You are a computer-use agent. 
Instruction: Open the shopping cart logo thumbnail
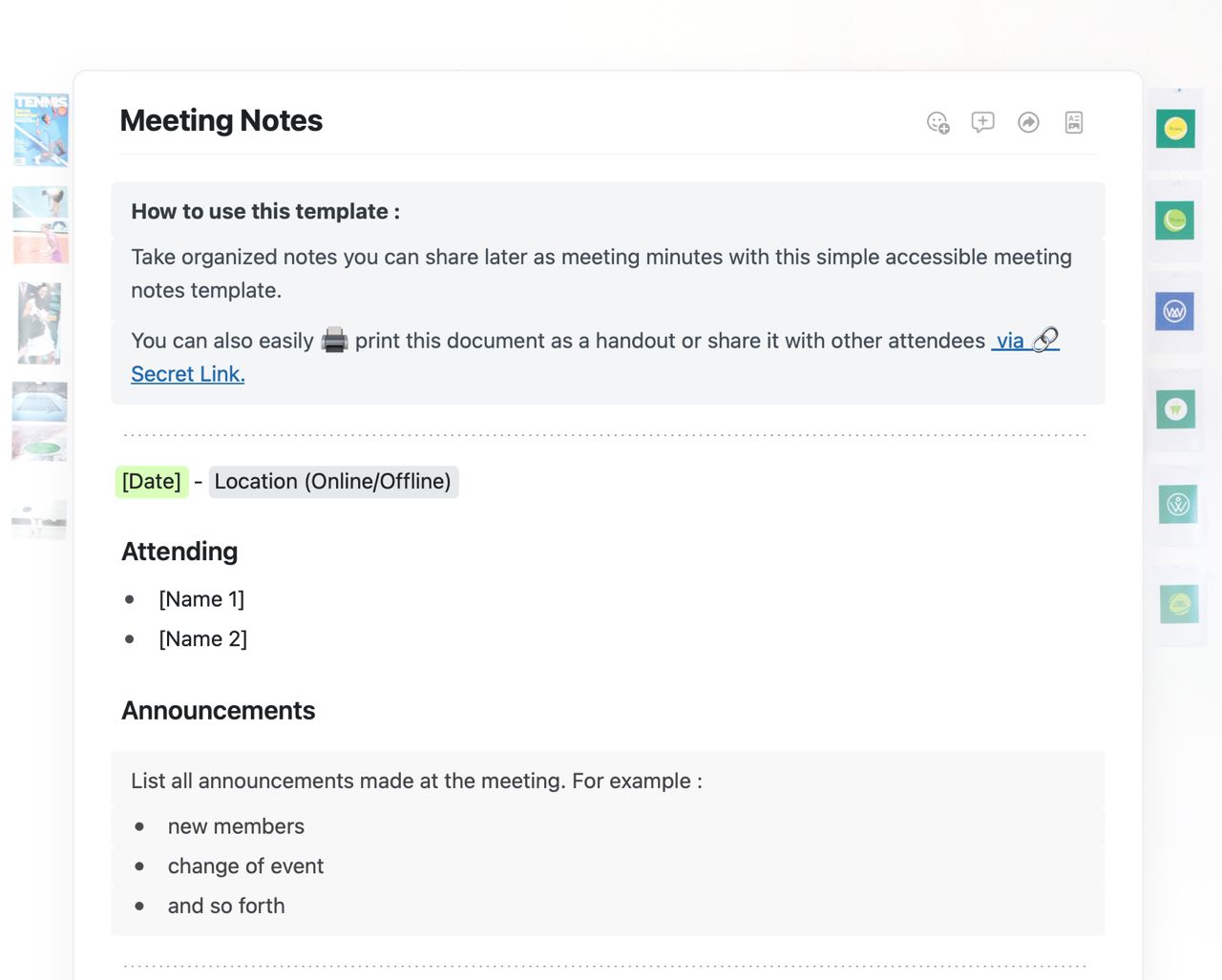1175,409
